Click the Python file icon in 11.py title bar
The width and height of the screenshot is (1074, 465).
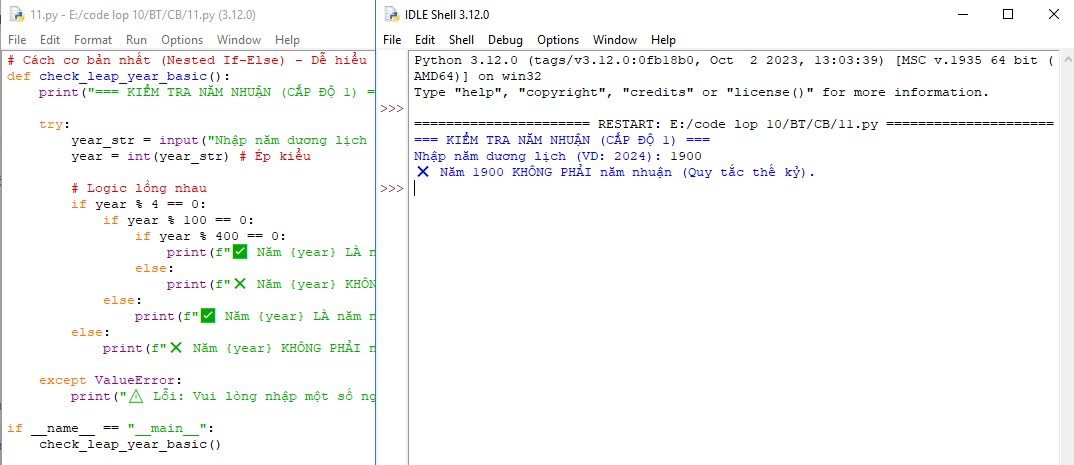pyautogui.click(x=15, y=15)
